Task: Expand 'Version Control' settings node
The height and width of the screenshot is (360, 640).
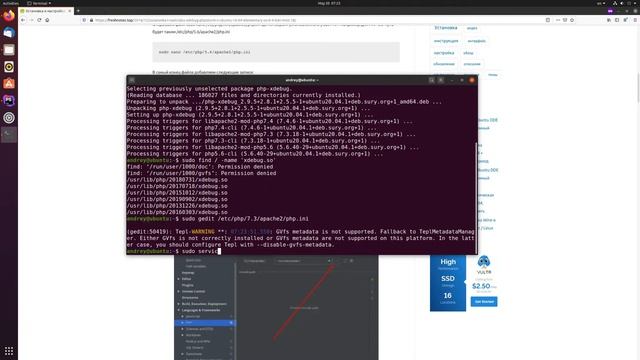Action: pos(179,291)
